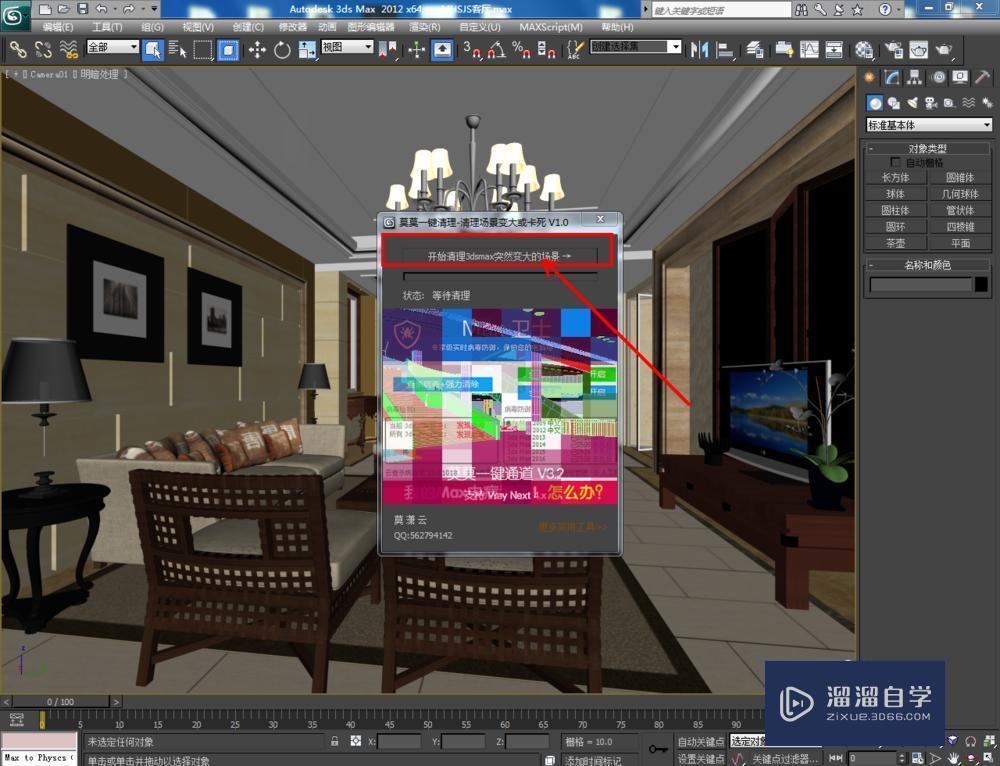Open the 全部 selection filter dropdown
Screen dimensions: 1000x766
pyautogui.click(x=112, y=47)
